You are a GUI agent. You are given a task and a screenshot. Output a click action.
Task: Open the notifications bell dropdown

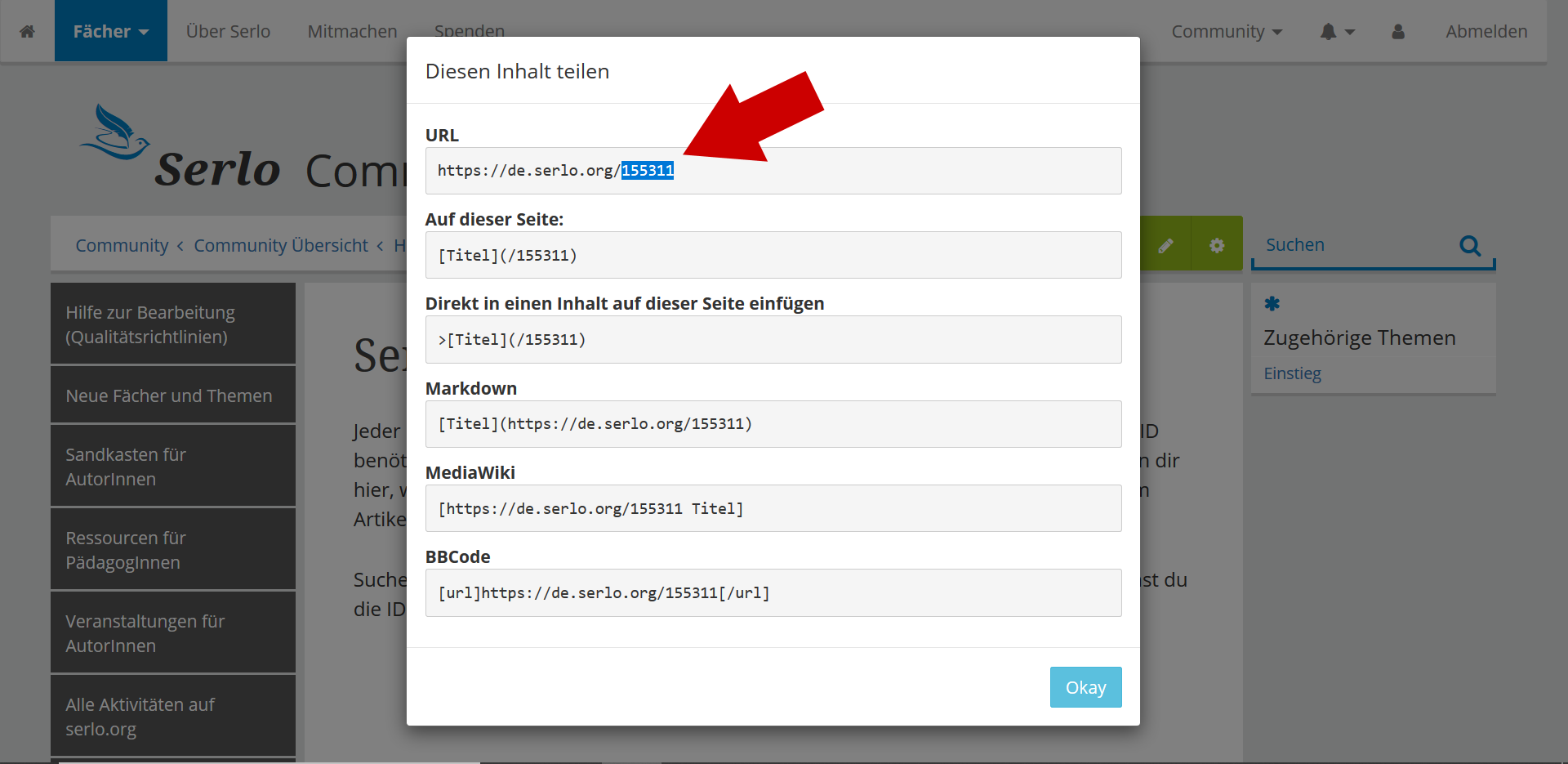point(1337,31)
